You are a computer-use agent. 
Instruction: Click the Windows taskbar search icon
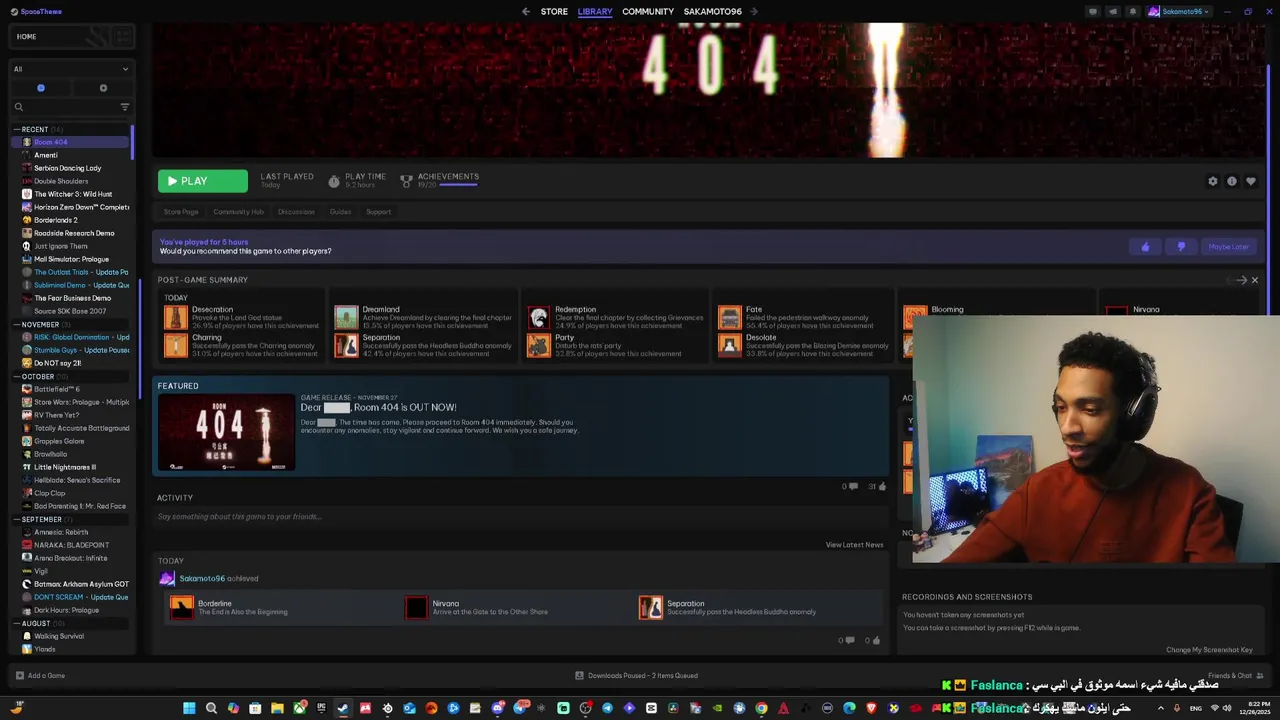211,708
